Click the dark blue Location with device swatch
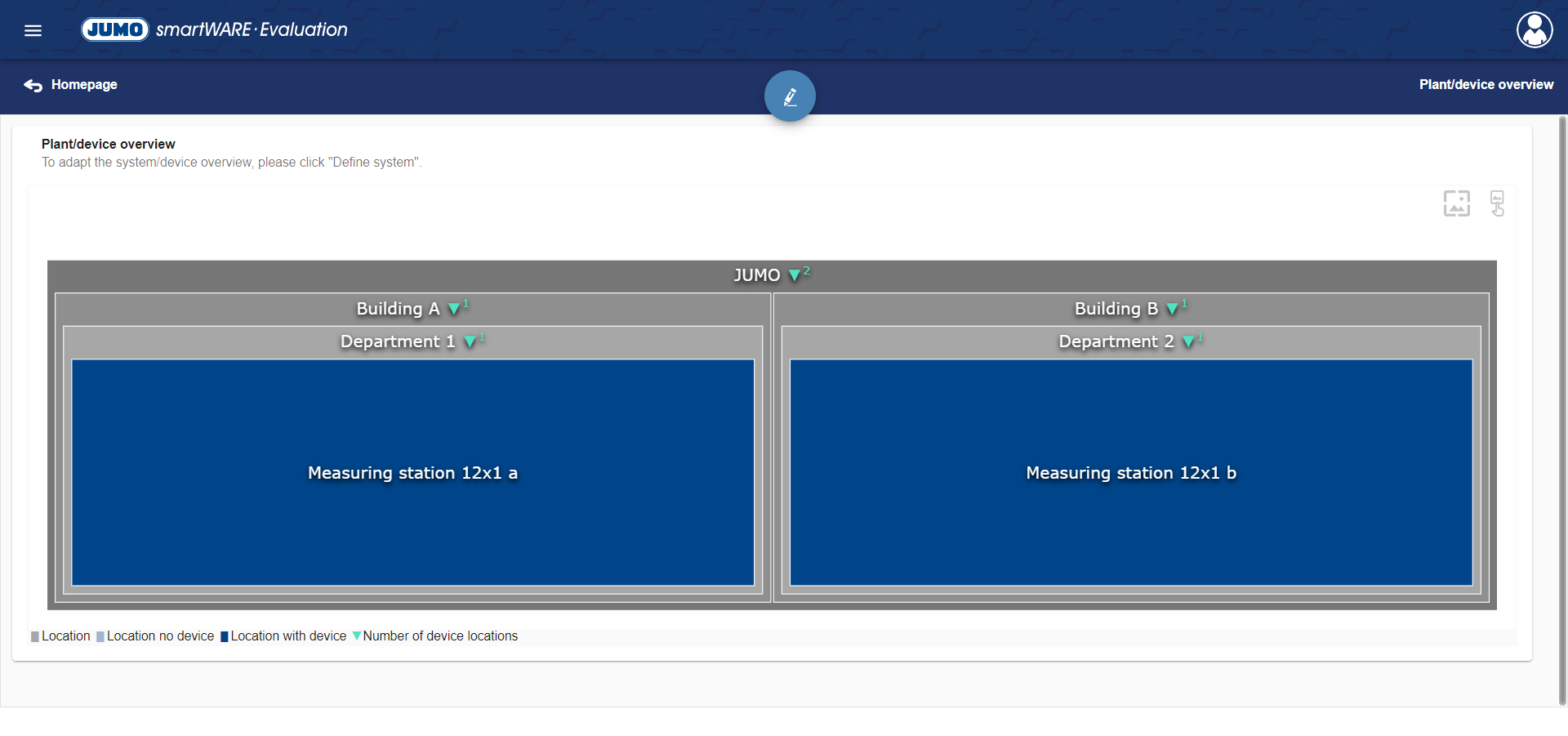 (x=225, y=637)
